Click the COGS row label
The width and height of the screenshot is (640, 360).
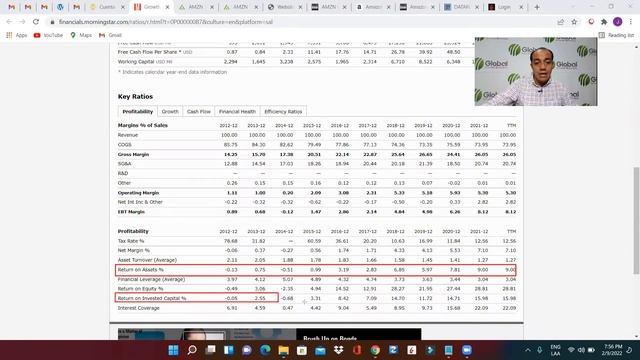124,144
